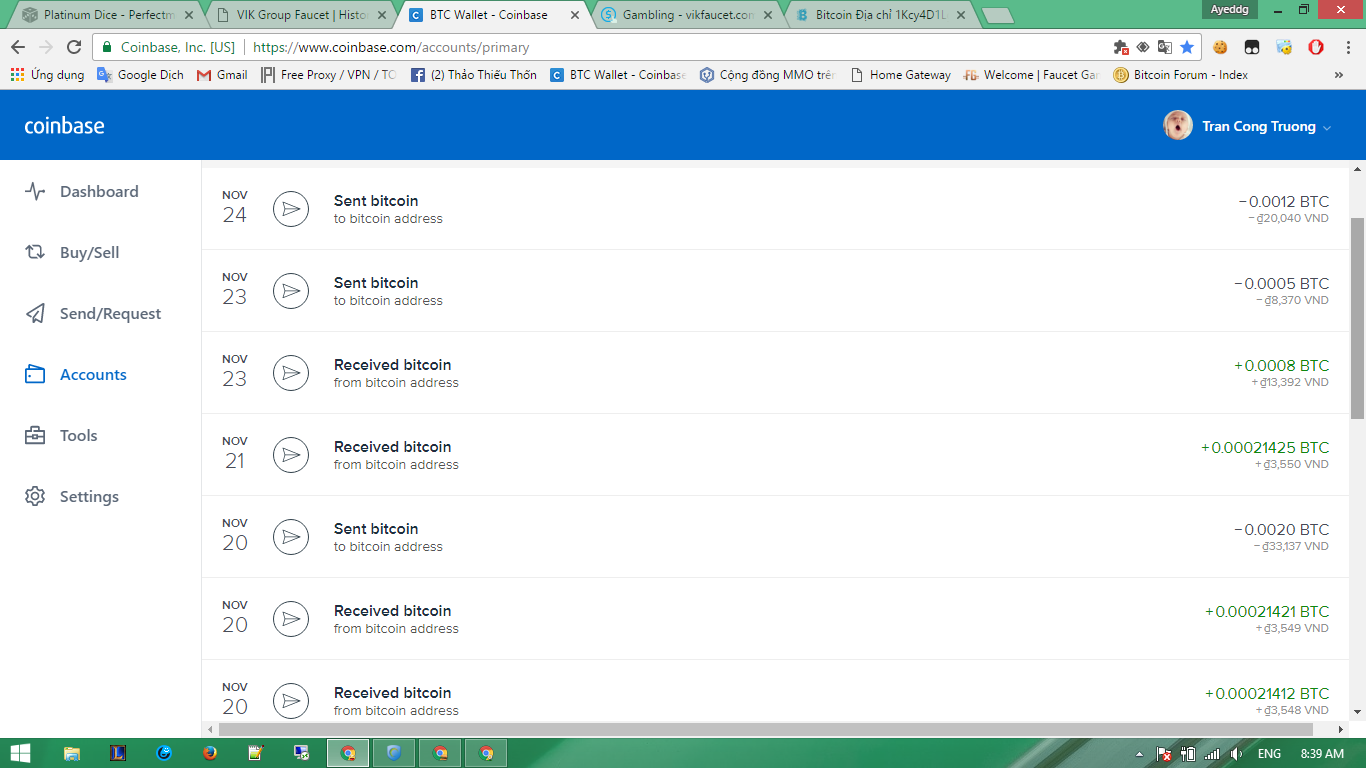Open File Explorer from the taskbar
Screen dimensions: 1366x768
pos(72,753)
